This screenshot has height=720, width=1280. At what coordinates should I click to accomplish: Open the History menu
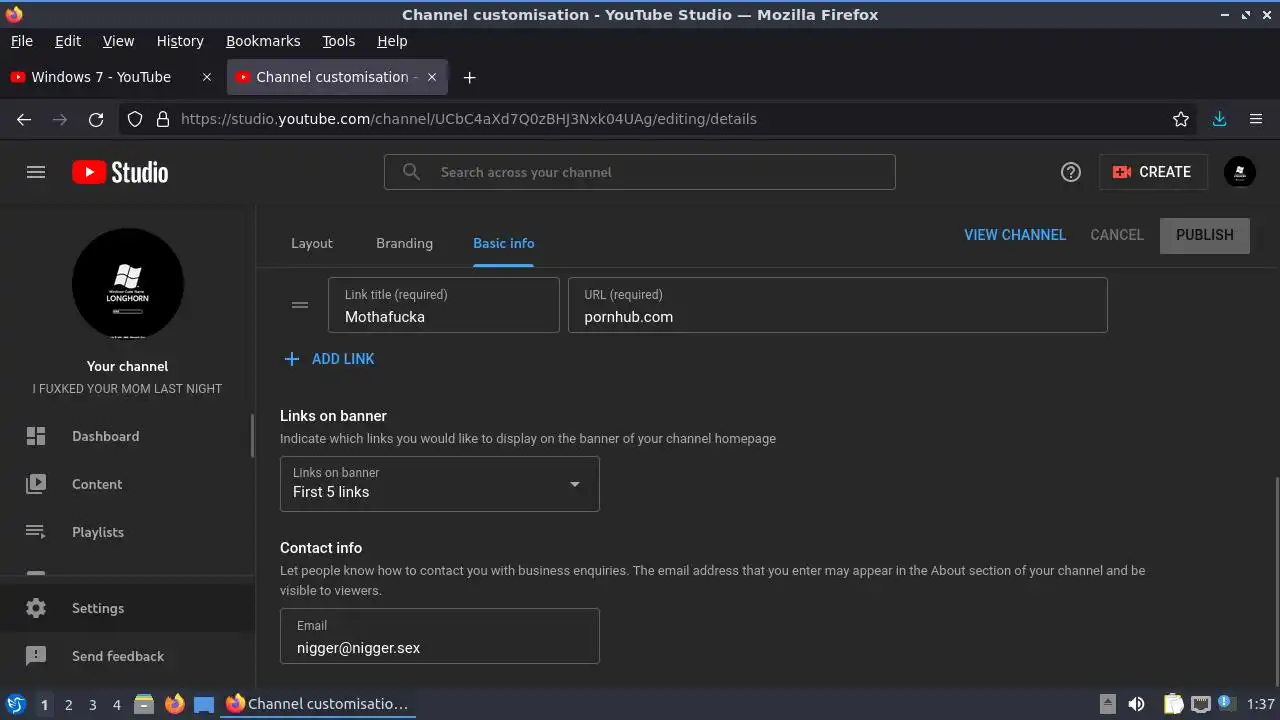coord(180,41)
